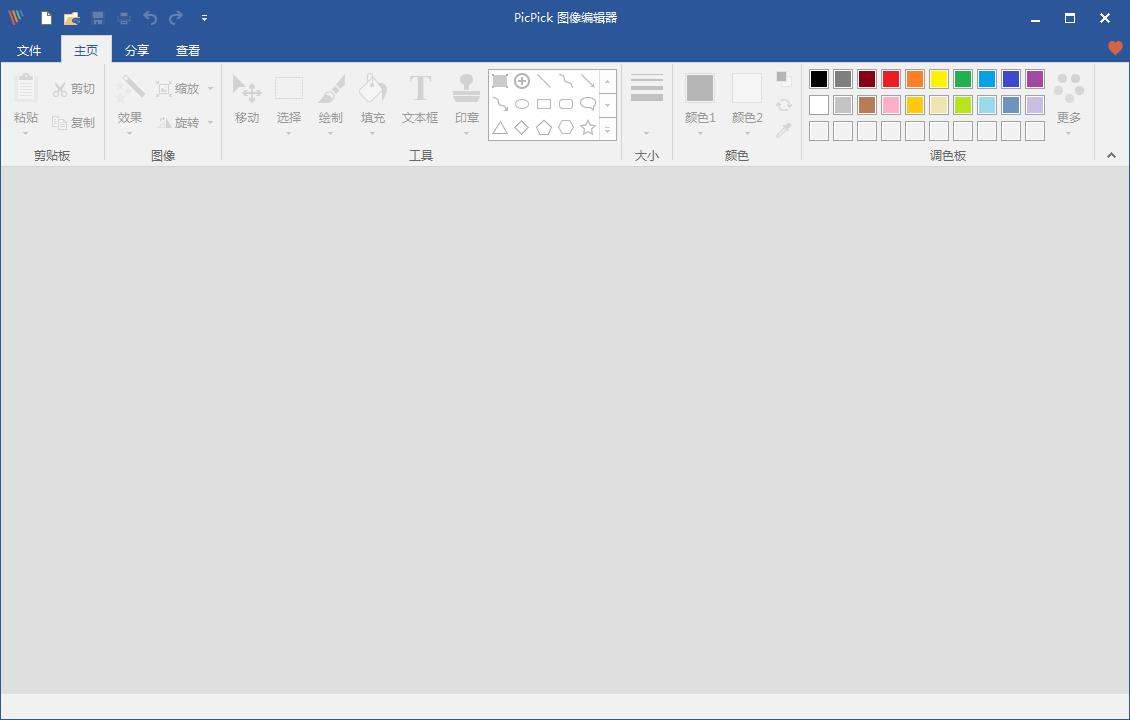This screenshot has height=720, width=1130.
Task: Click the Paste (粘贴) button
Action: click(26, 99)
